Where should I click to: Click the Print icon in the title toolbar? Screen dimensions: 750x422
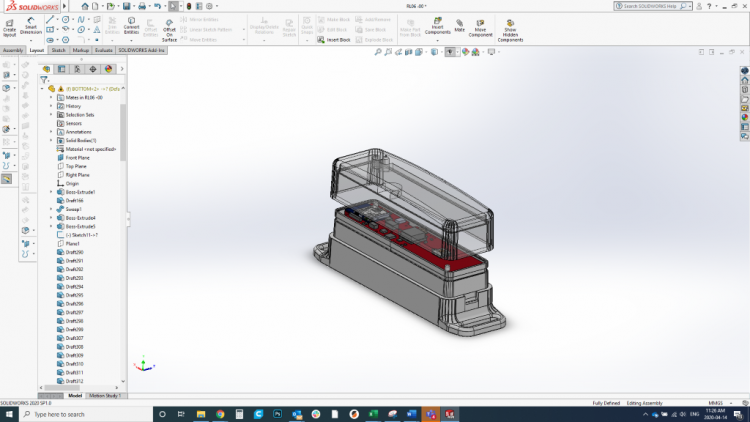click(142, 6)
